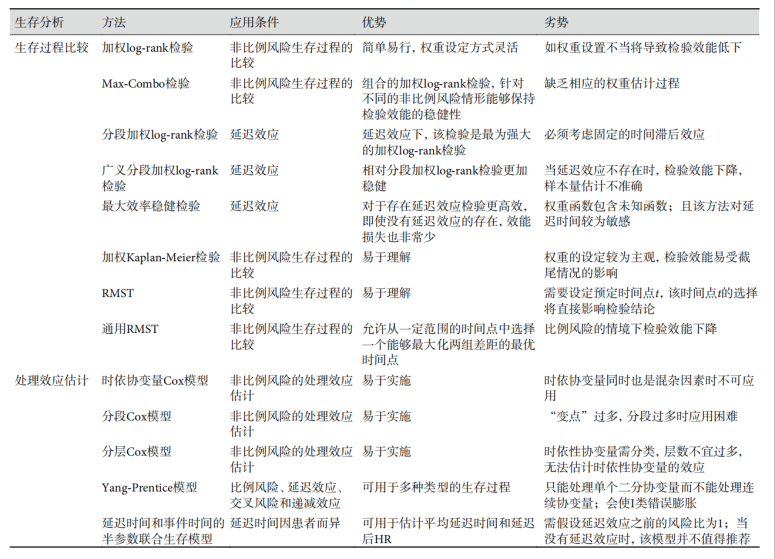This screenshot has width=775, height=559.
Task: Click '比例风险的情境下检验效能下降' text
Action: (x=631, y=329)
